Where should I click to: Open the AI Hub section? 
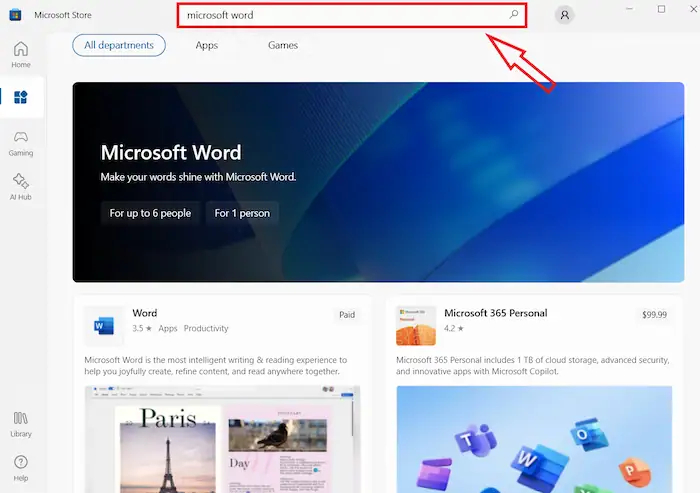point(20,186)
